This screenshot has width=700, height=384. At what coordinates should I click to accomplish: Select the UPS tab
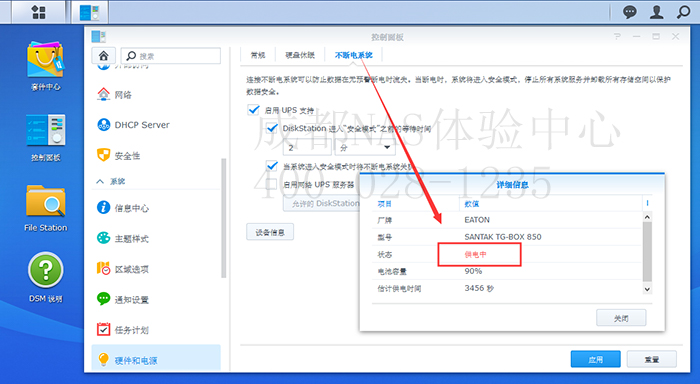click(354, 55)
